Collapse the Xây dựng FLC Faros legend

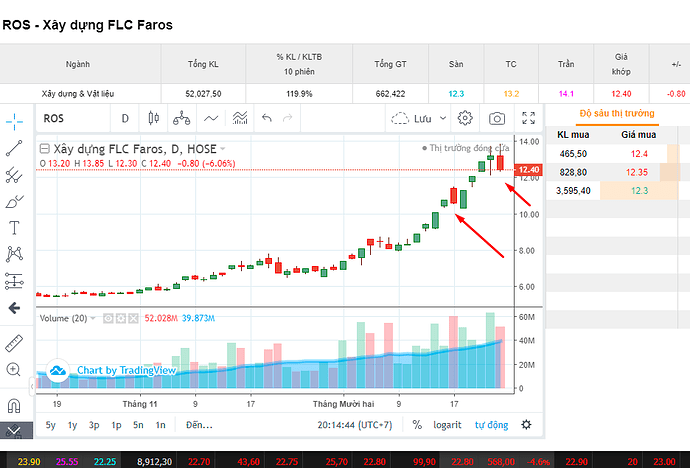44,149
